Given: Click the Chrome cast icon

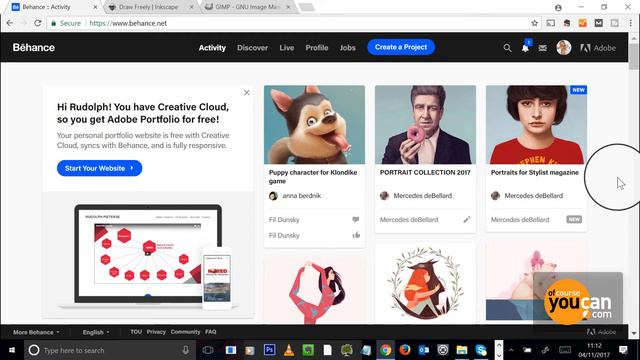Looking at the screenshot, I should point(551,23).
